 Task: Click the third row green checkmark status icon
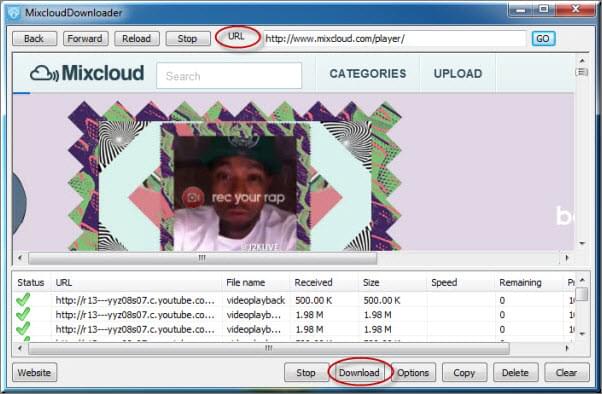click(23, 329)
